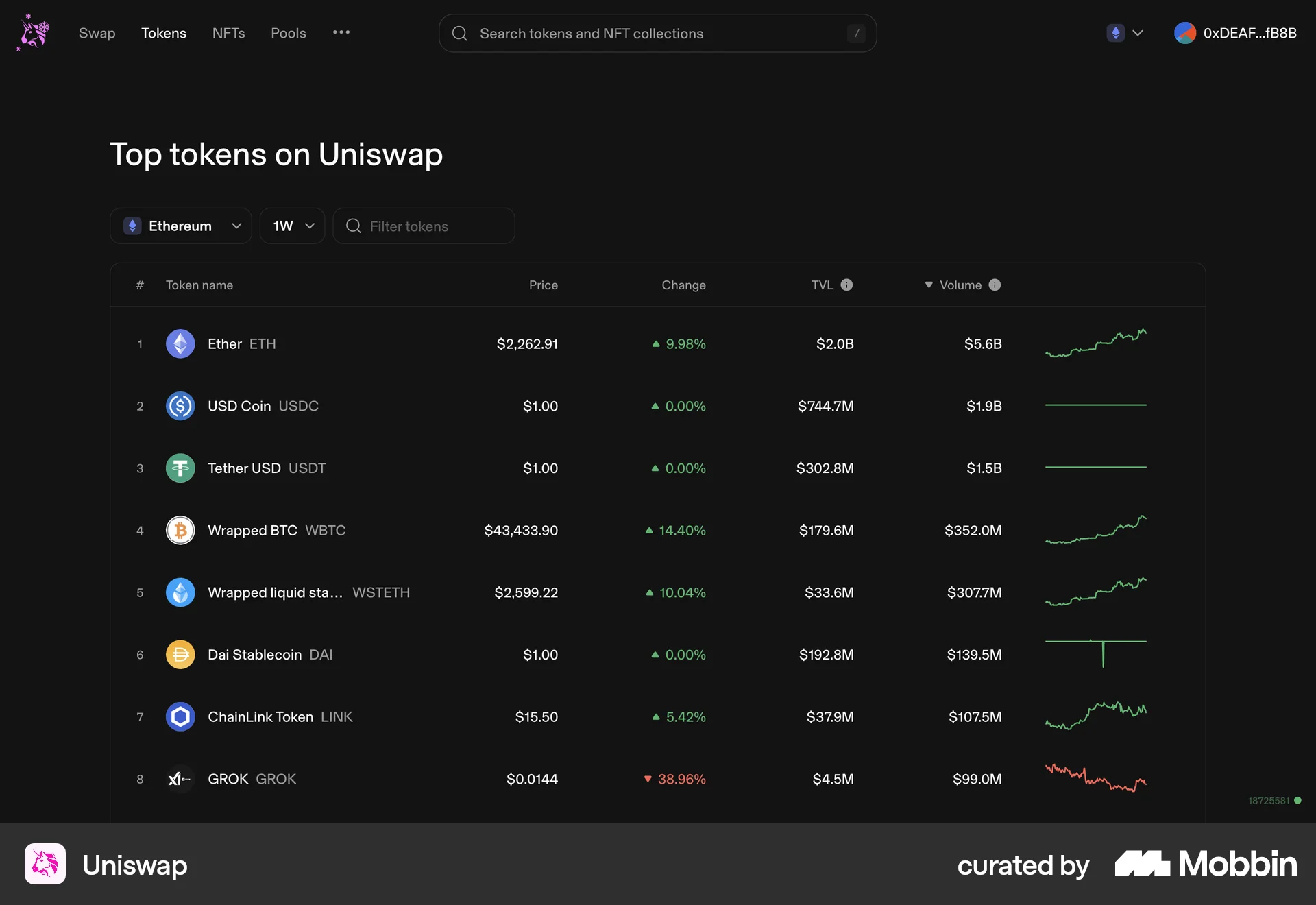Open the "..." more navigation menu
The image size is (1316, 905).
341,33
